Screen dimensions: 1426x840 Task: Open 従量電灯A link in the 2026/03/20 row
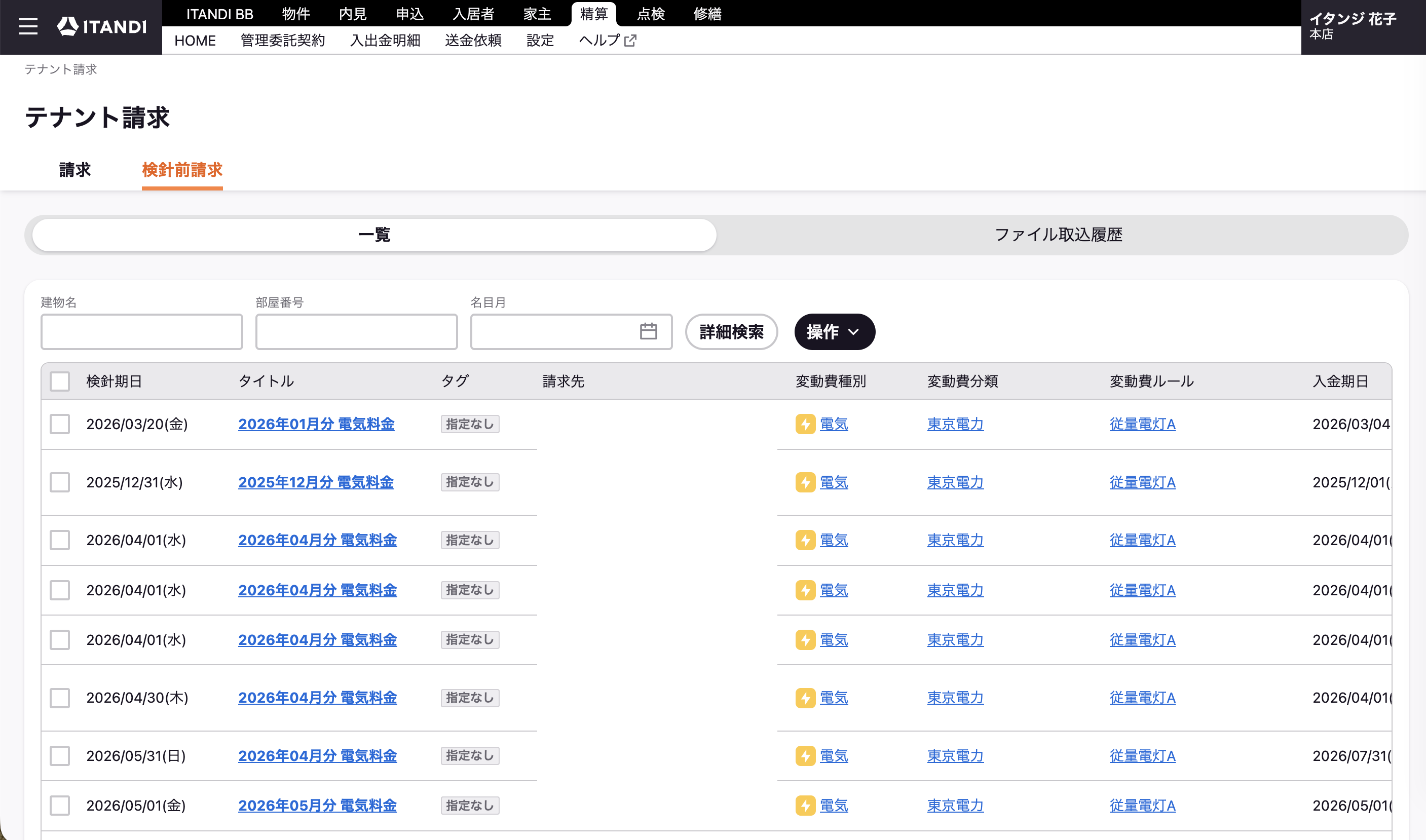click(x=1142, y=424)
